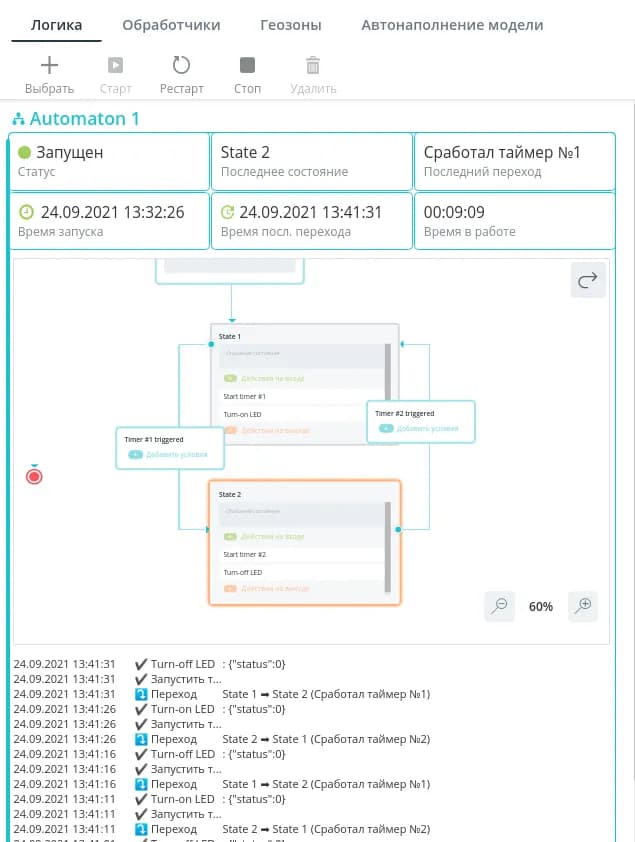Screen dimensions: 635x842
Task: Click the Turn-on LED action in State 1
Action: pyautogui.click(x=243, y=414)
